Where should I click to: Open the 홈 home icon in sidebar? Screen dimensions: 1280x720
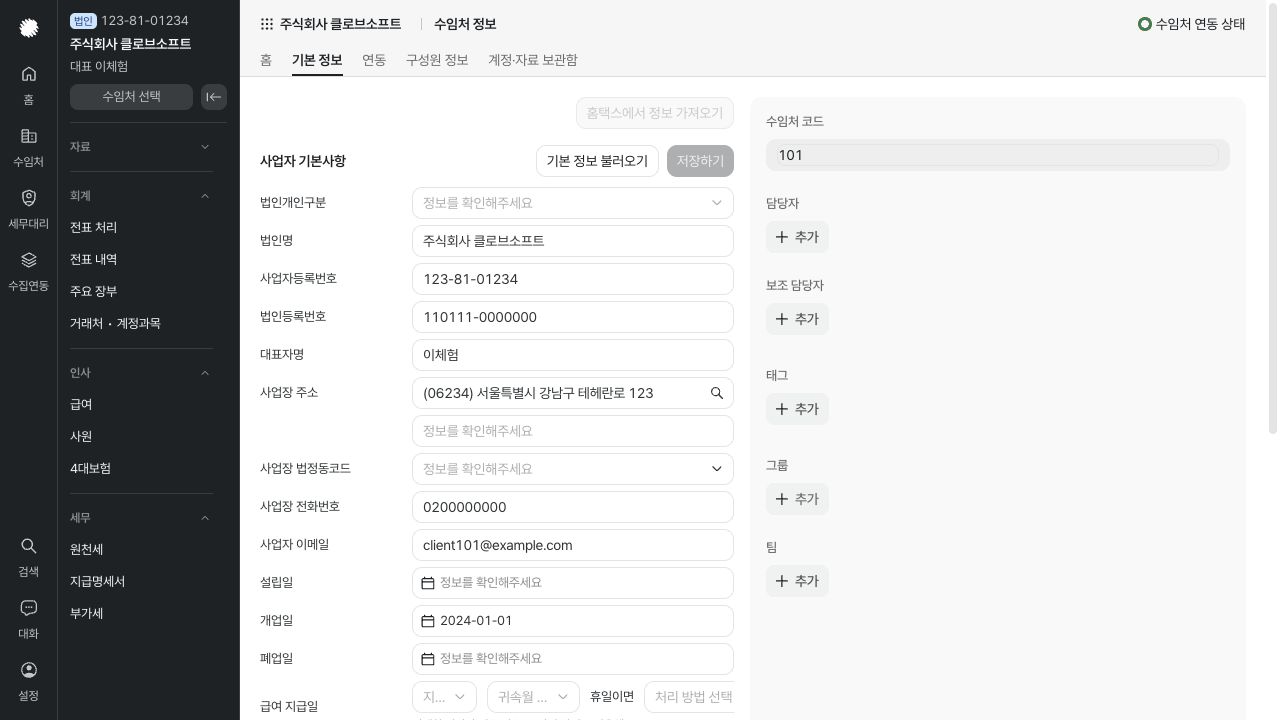[x=28, y=85]
